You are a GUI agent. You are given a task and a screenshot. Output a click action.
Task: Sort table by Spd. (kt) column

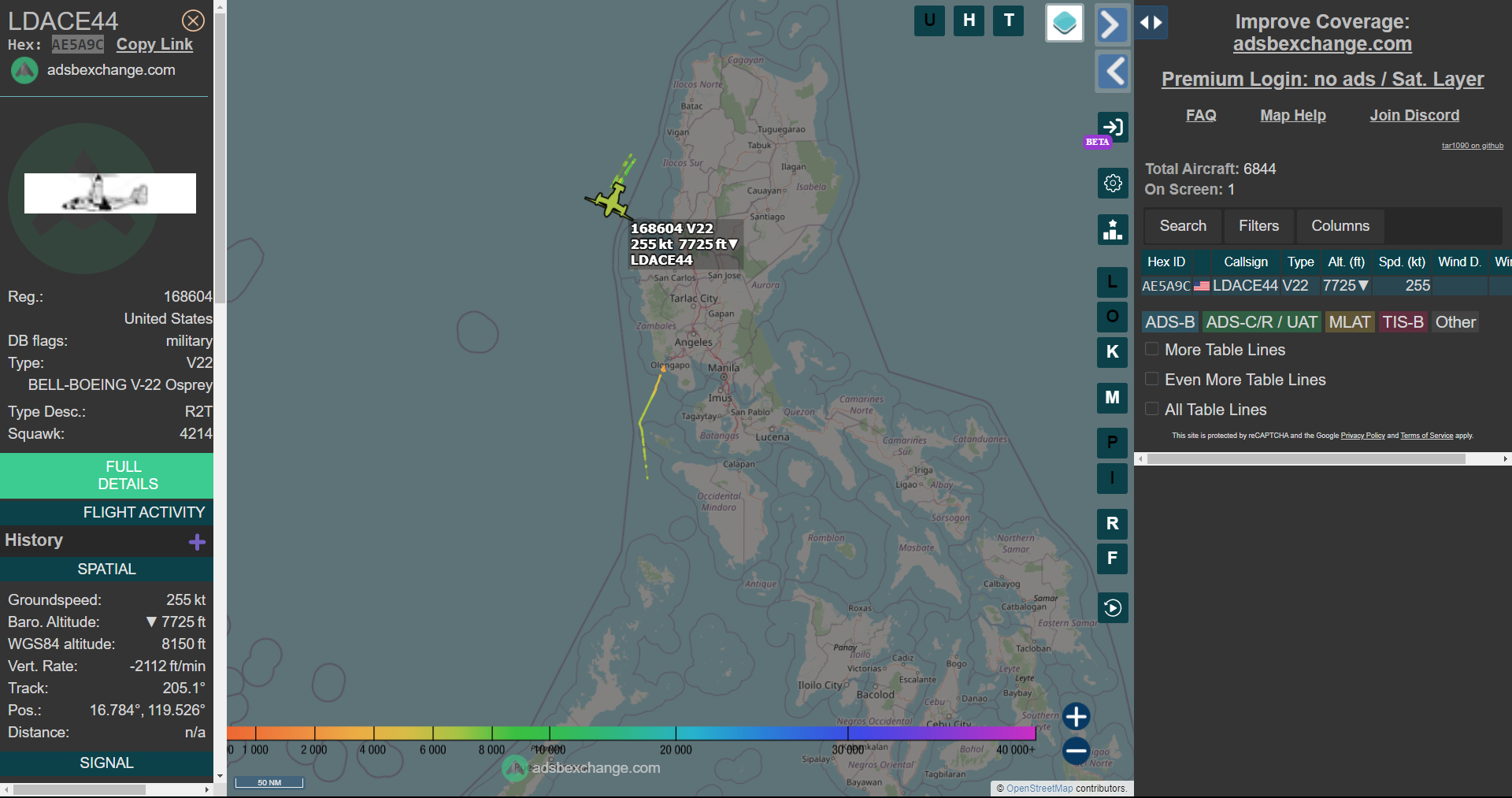[x=1402, y=262]
